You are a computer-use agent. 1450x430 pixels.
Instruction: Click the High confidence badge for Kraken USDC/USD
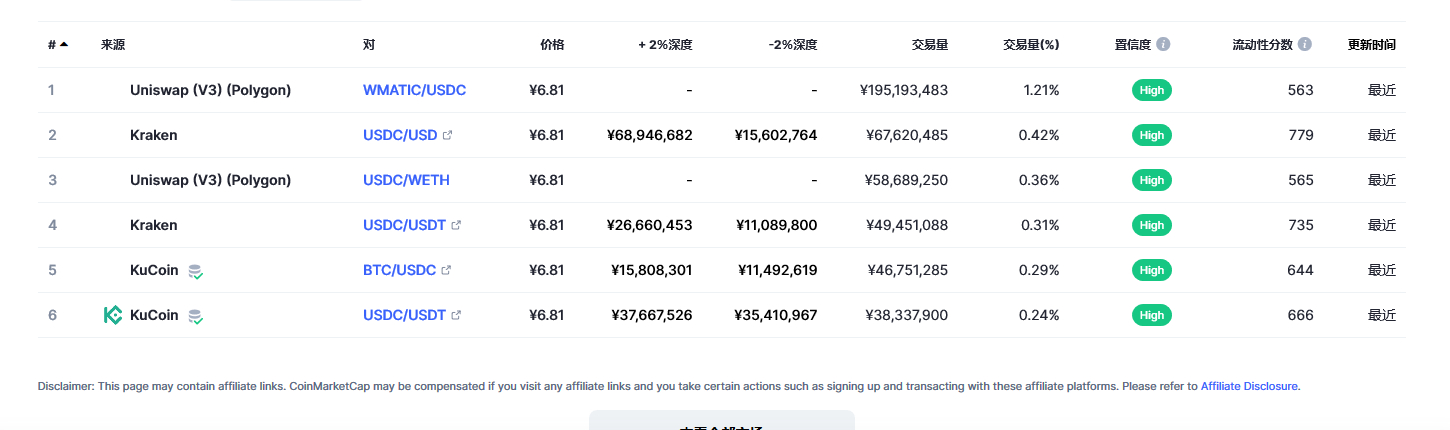tap(1151, 135)
